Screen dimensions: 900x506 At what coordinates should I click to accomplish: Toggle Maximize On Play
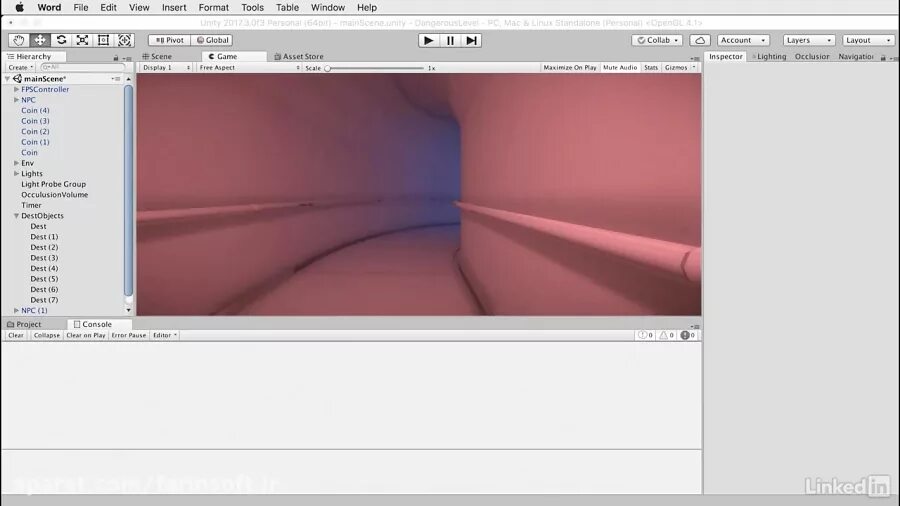(570, 68)
